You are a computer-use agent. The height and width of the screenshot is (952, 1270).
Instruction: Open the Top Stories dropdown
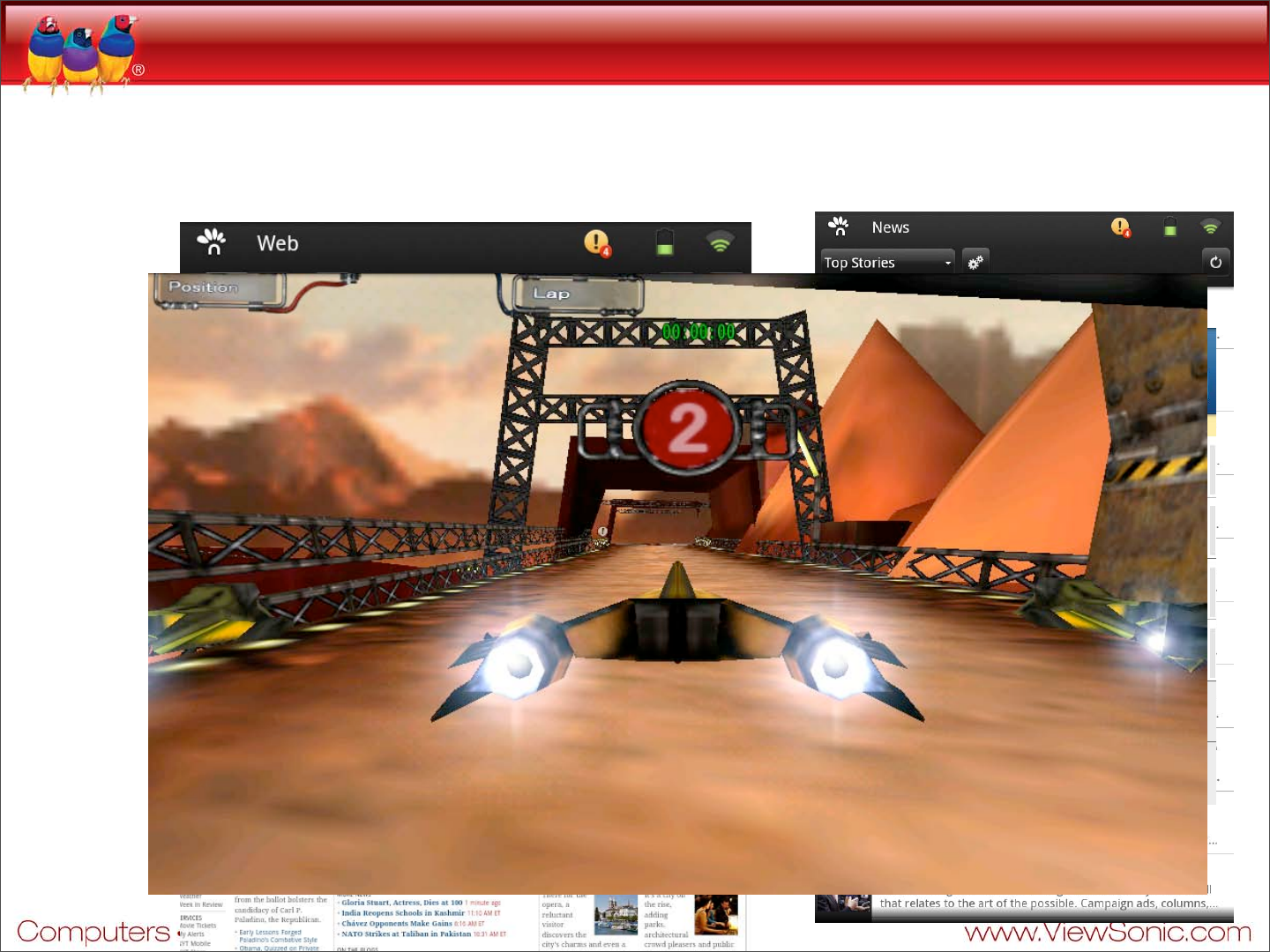pos(887,262)
